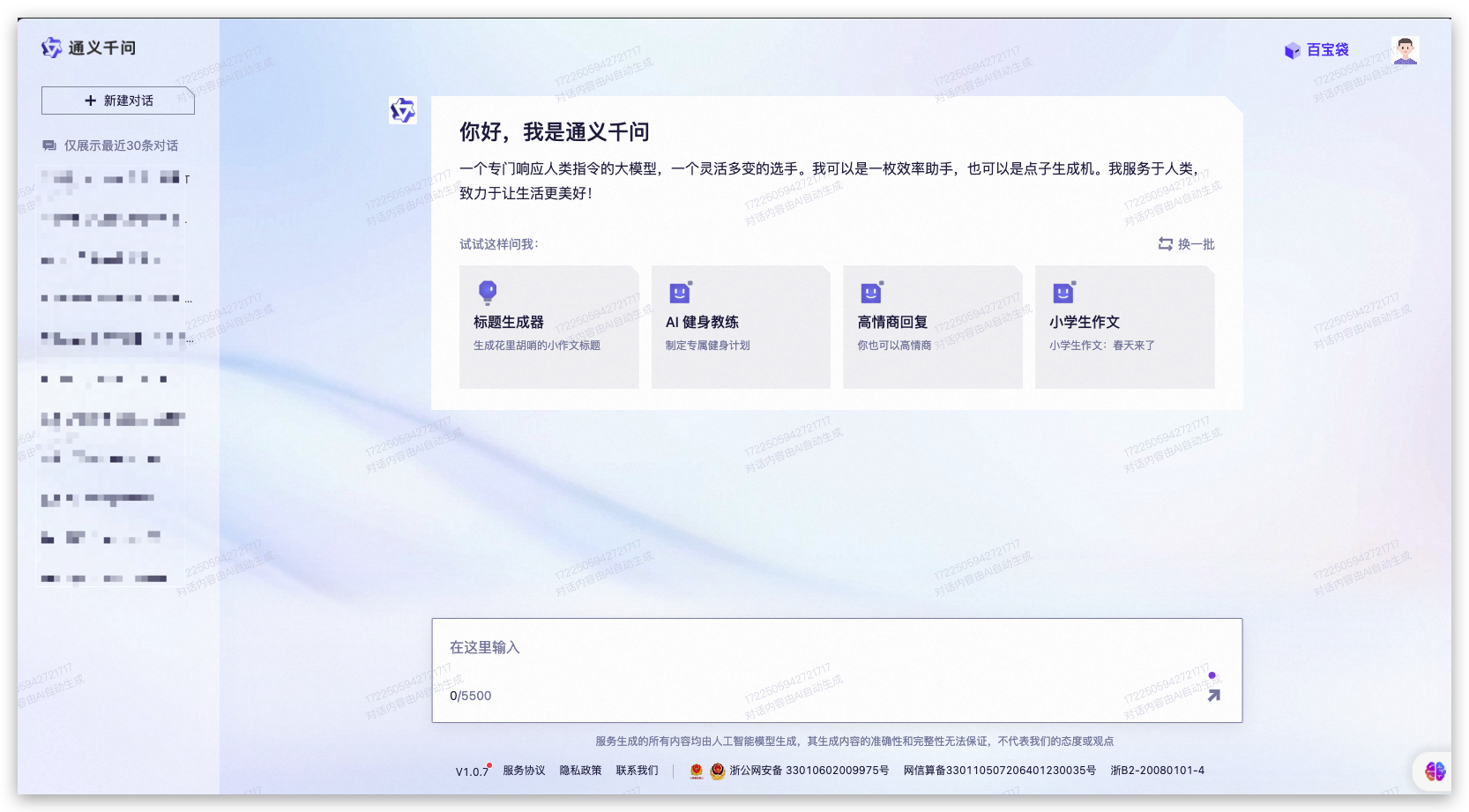This screenshot has width=1469, height=812.
Task: Click the 小学生作文：春天来了 description text
Action: [x=1102, y=346]
